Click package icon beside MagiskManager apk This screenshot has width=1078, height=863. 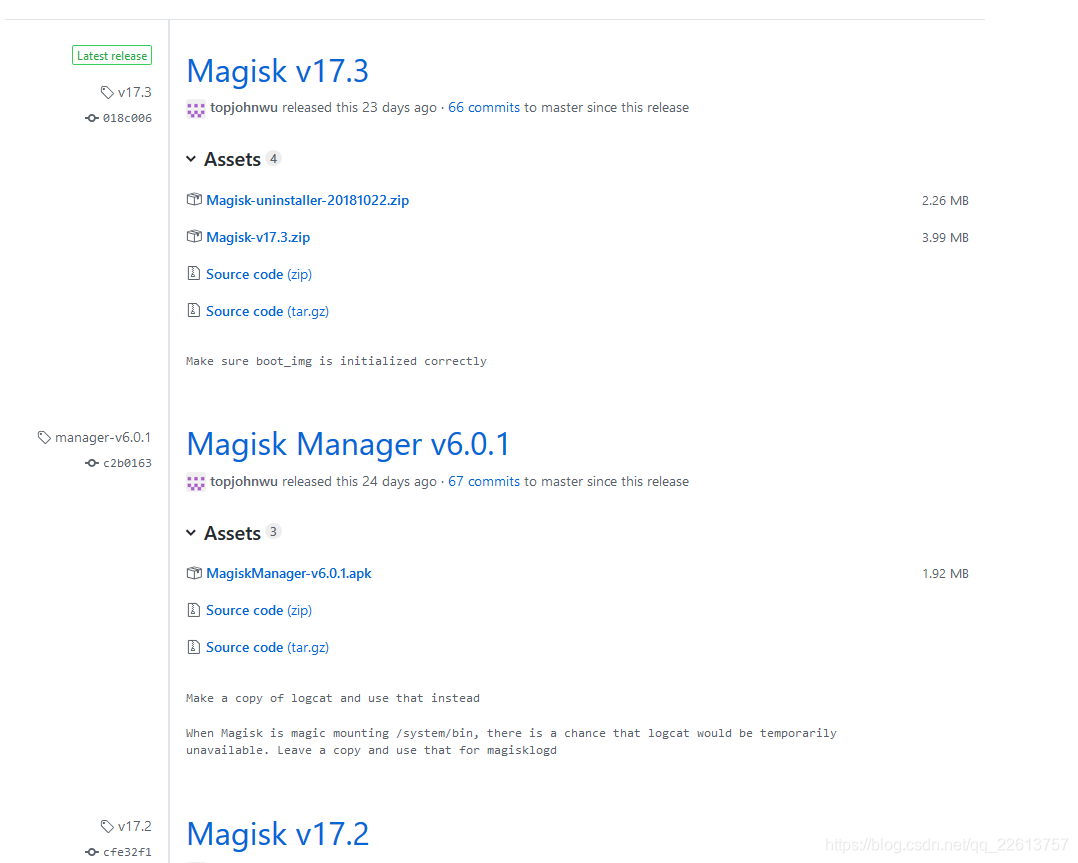pos(194,573)
